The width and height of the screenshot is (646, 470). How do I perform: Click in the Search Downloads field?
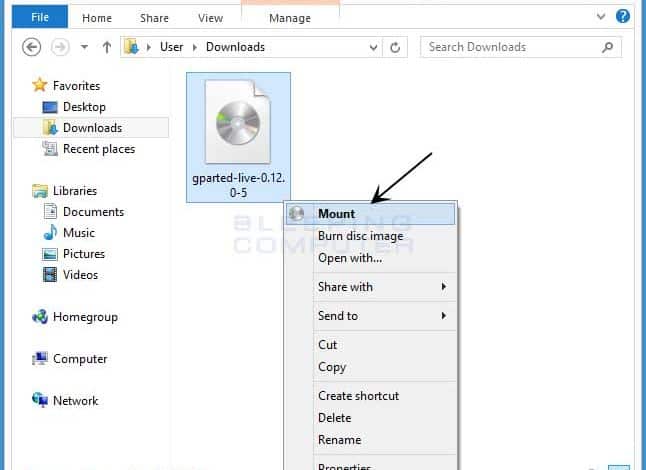tap(510, 47)
